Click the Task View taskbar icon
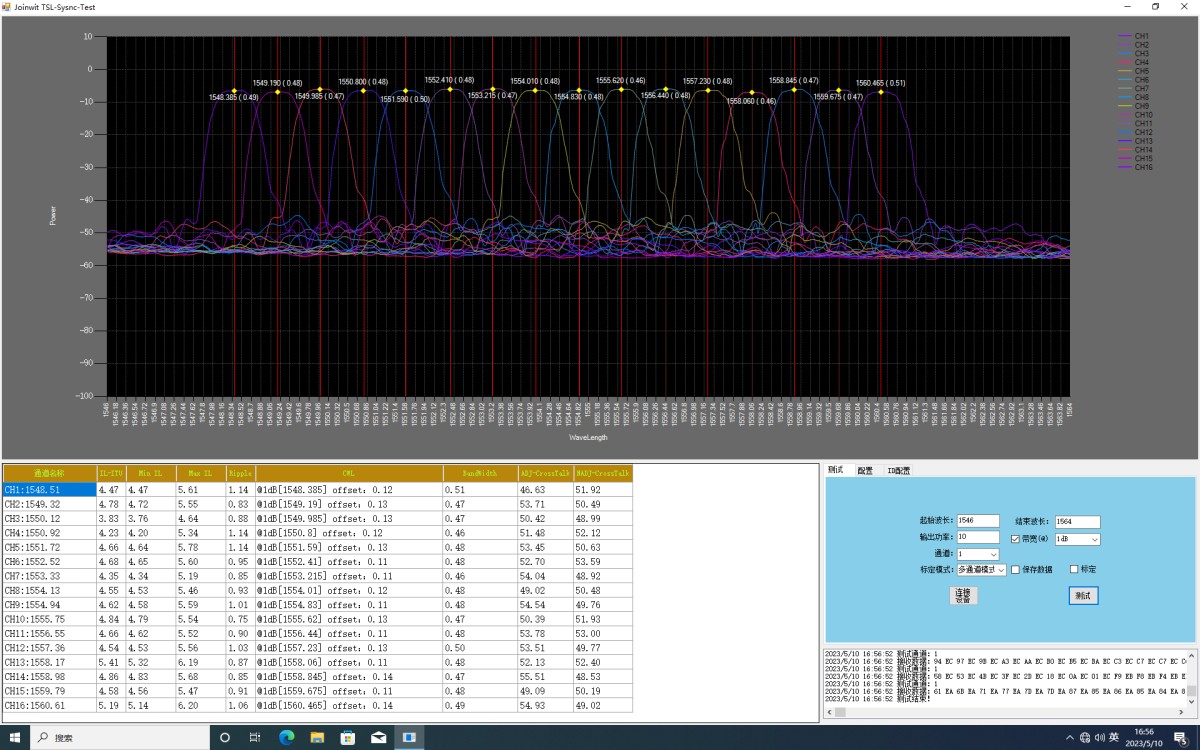Viewport: 1200px width, 750px height. pos(255,737)
